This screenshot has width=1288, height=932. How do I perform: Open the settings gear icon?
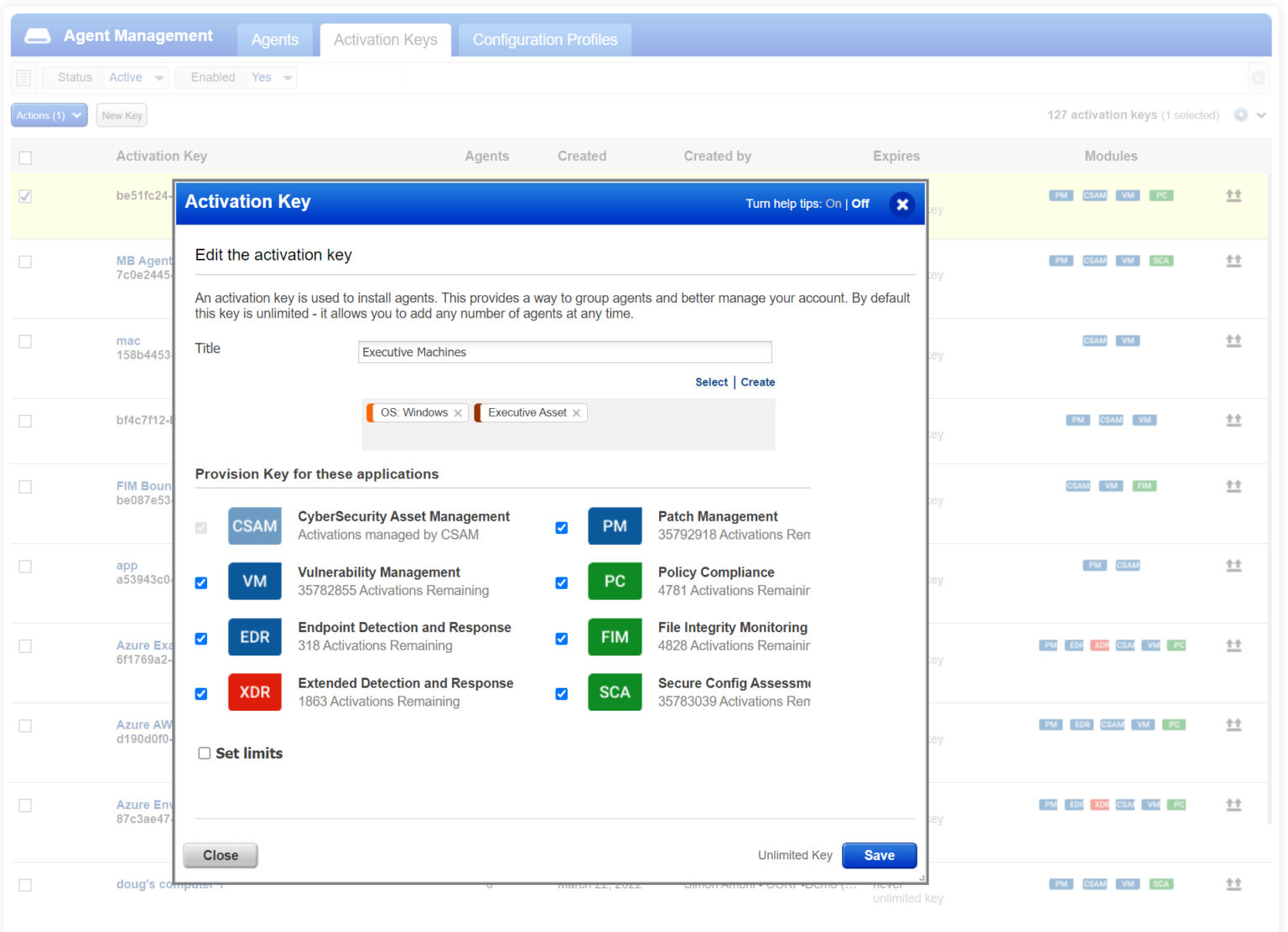click(x=1240, y=115)
